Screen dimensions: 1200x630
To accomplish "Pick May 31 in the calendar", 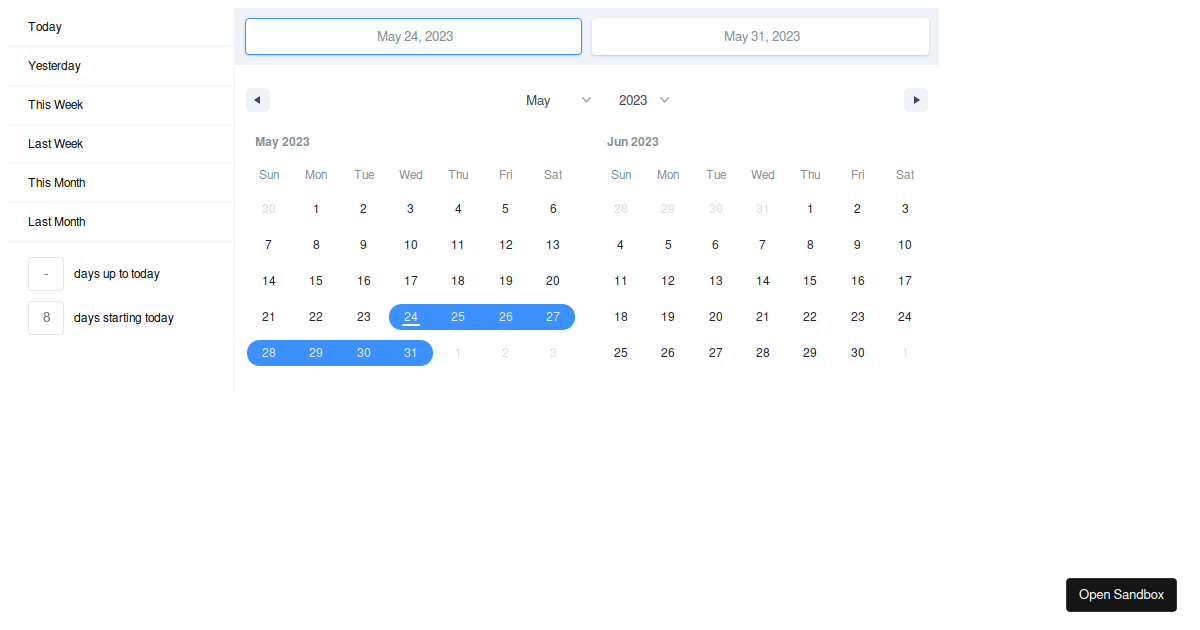I will [411, 353].
